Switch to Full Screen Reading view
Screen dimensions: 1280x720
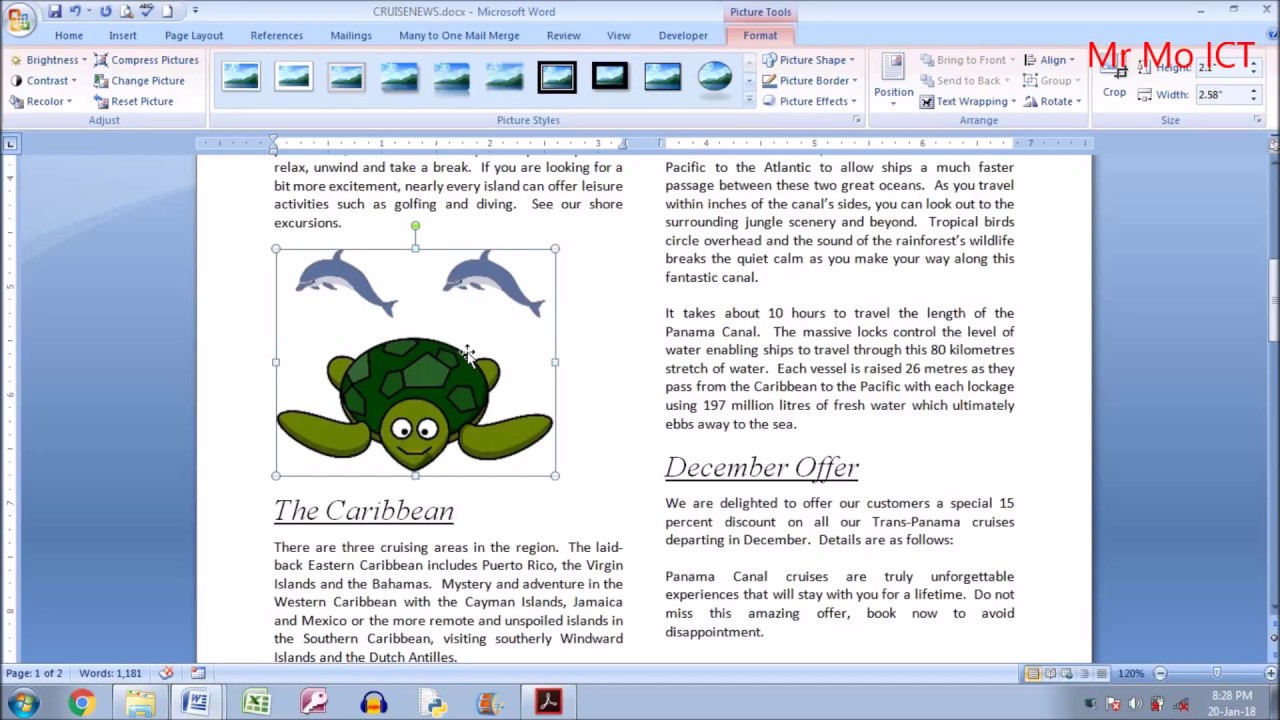[x=1050, y=674]
